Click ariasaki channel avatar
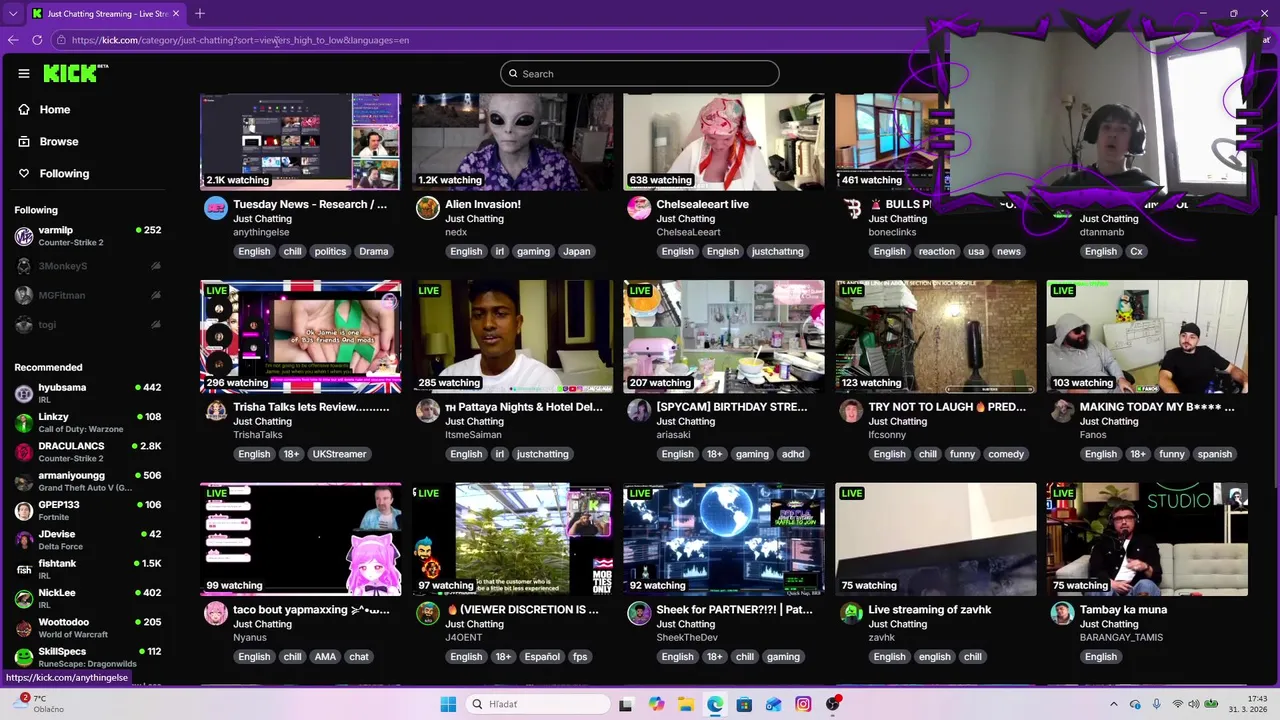1280x720 pixels. pyautogui.click(x=639, y=411)
